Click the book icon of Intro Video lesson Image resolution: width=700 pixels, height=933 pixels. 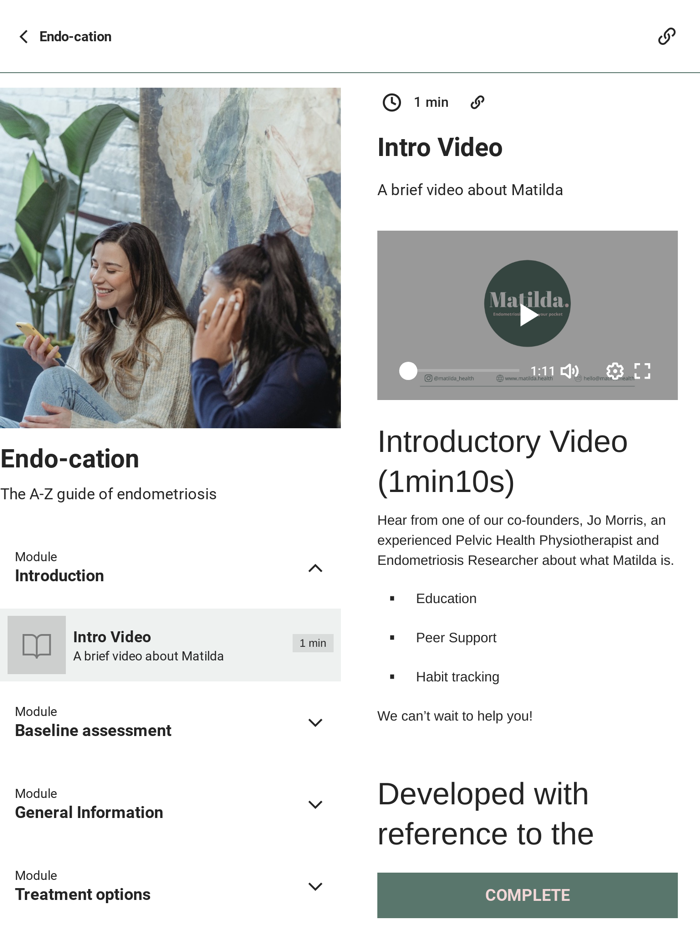36,645
